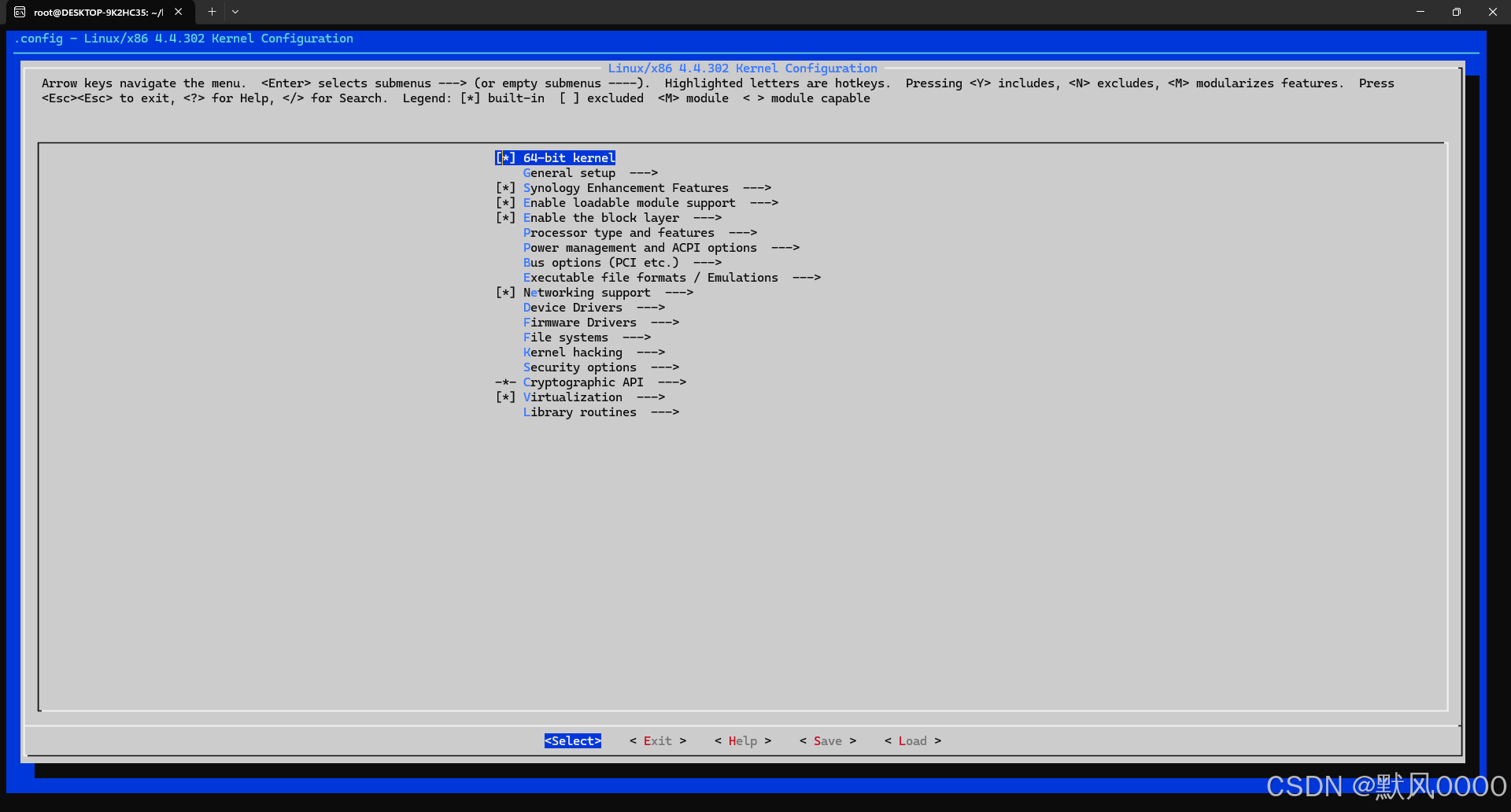Click the Load button

[x=913, y=741]
